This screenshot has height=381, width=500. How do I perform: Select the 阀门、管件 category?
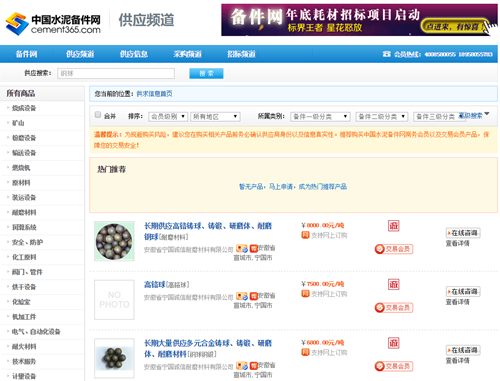point(27,272)
